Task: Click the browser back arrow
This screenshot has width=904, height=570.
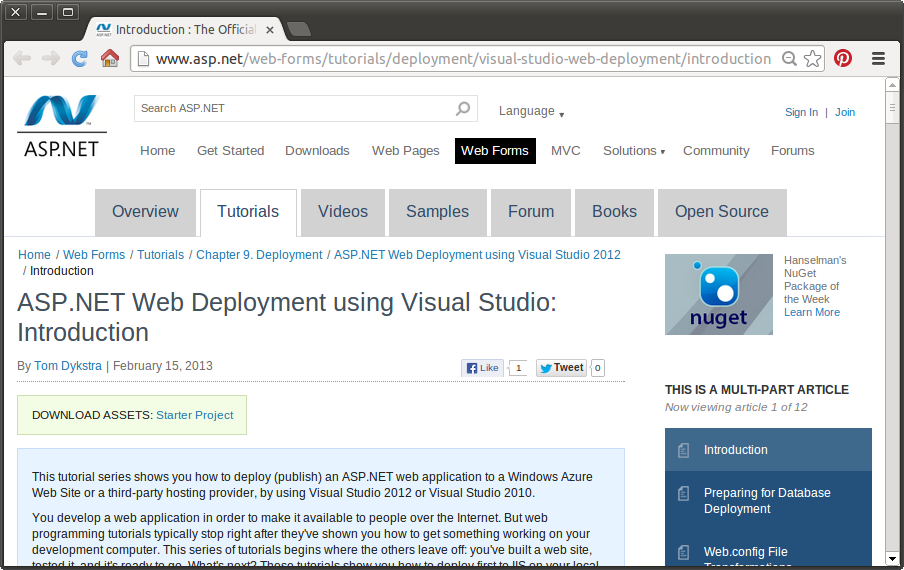Action: point(22,58)
